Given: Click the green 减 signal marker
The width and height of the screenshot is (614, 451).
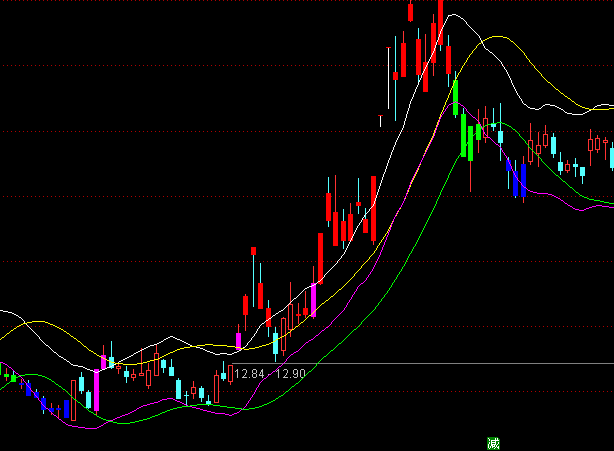Looking at the screenshot, I should tap(493, 443).
